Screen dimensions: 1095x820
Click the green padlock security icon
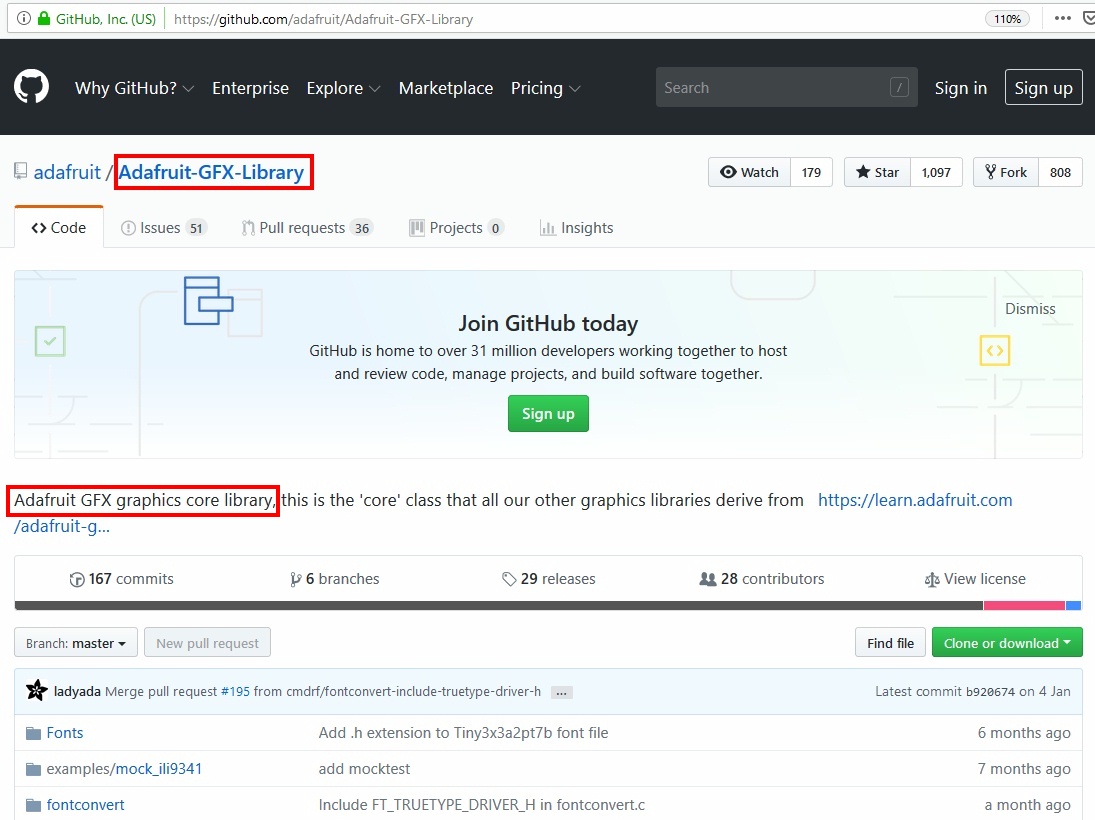click(44, 18)
